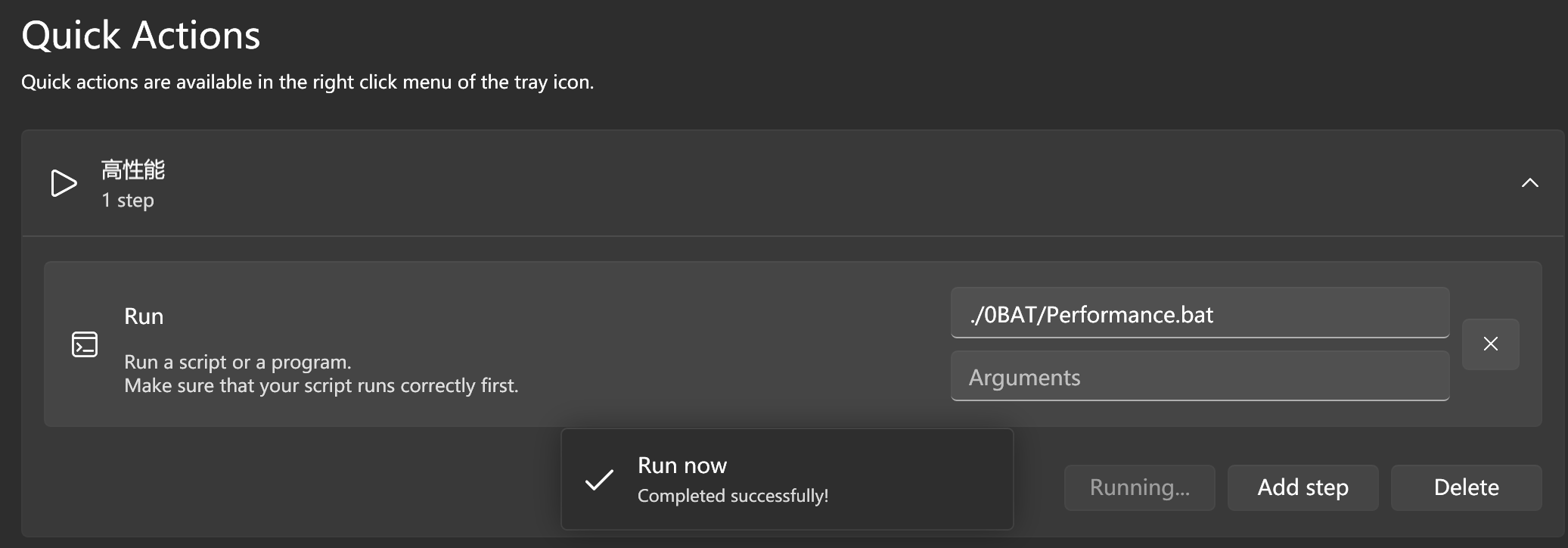
Task: Click the console window icon next to Run
Action: [85, 344]
